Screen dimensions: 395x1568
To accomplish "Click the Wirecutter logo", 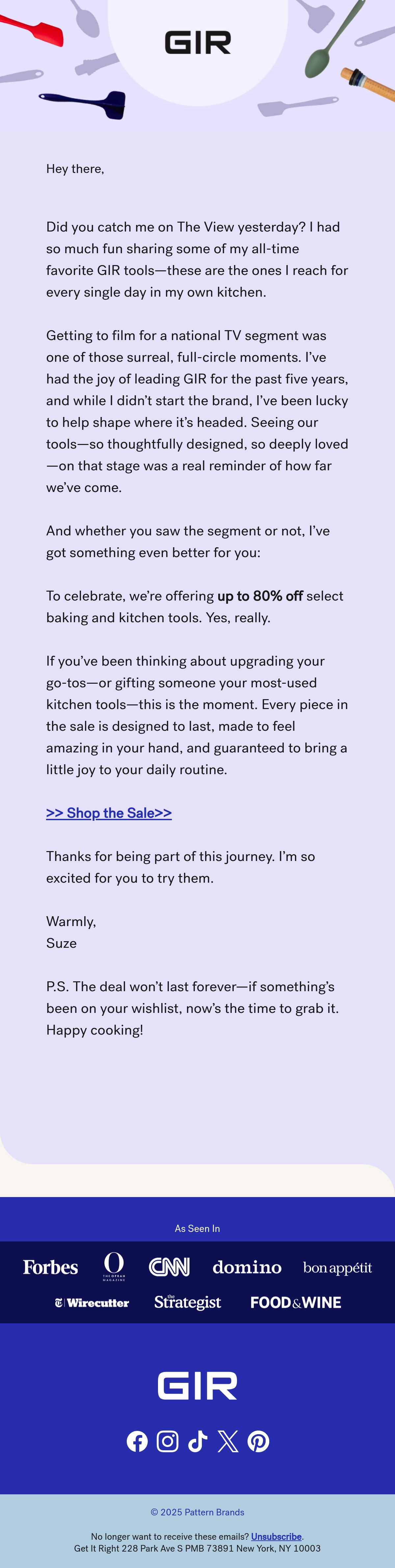I will coord(92,1303).
